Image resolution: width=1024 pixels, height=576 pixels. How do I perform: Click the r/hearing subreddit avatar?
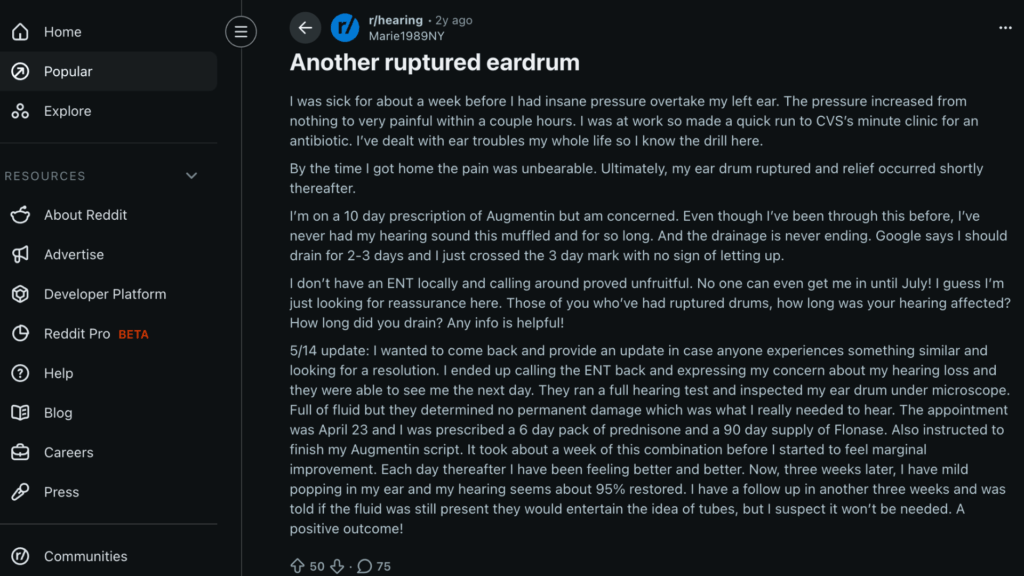pos(345,28)
